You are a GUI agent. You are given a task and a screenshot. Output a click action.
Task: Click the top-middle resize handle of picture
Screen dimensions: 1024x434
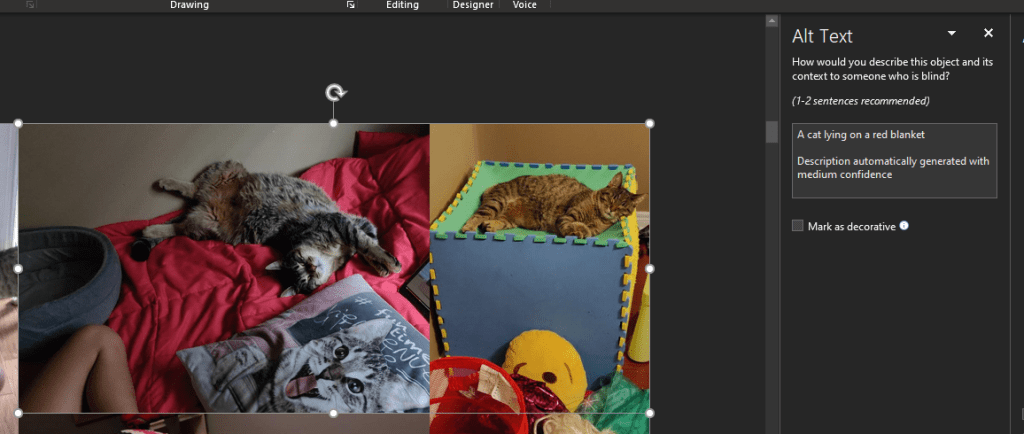[334, 123]
